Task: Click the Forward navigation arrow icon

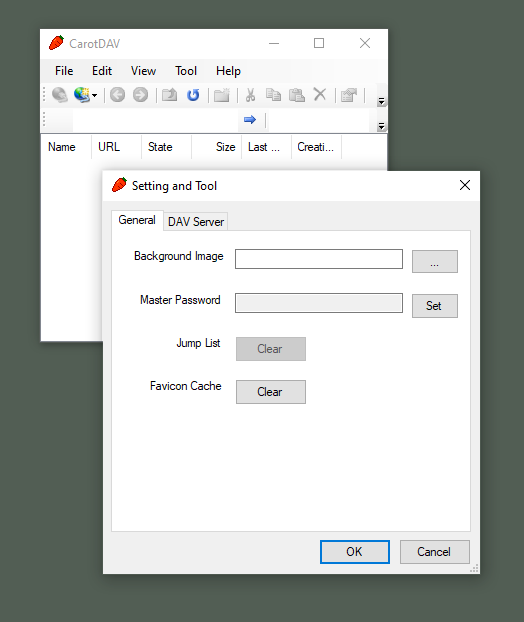Action: 140,95
